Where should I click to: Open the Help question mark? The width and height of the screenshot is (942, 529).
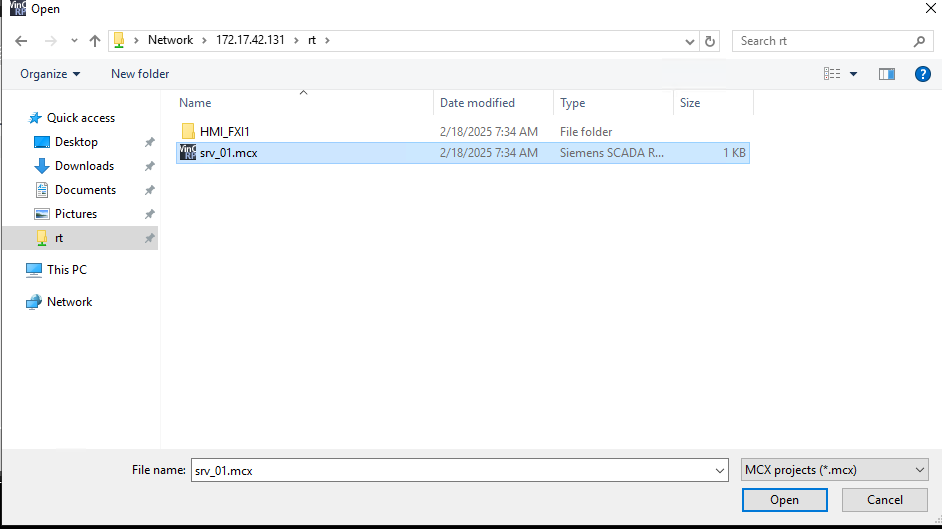923,74
